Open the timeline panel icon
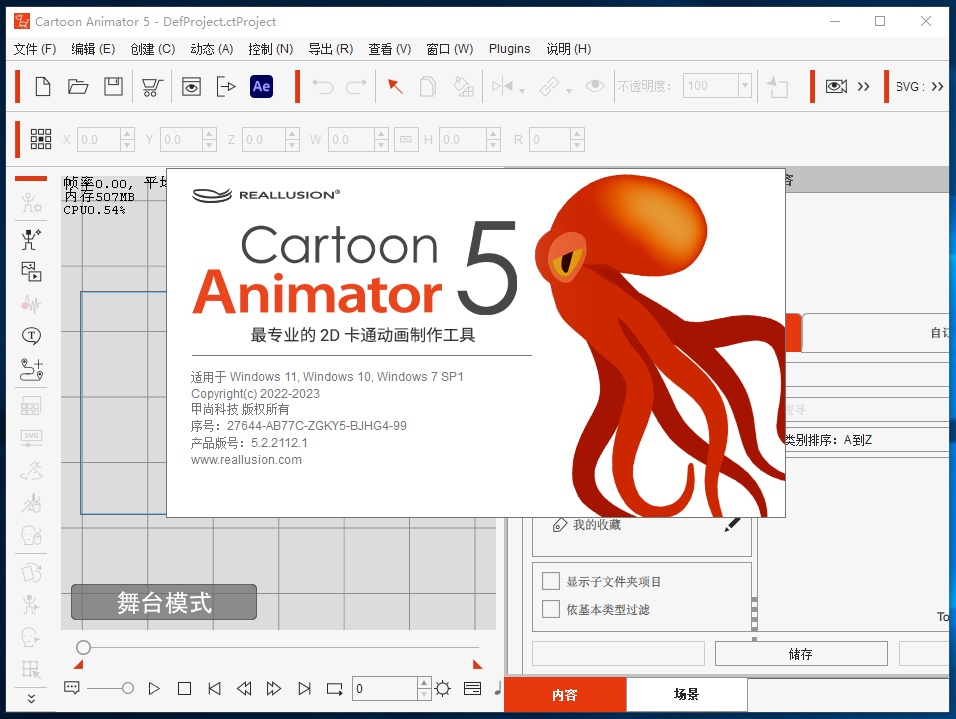 [x=472, y=688]
